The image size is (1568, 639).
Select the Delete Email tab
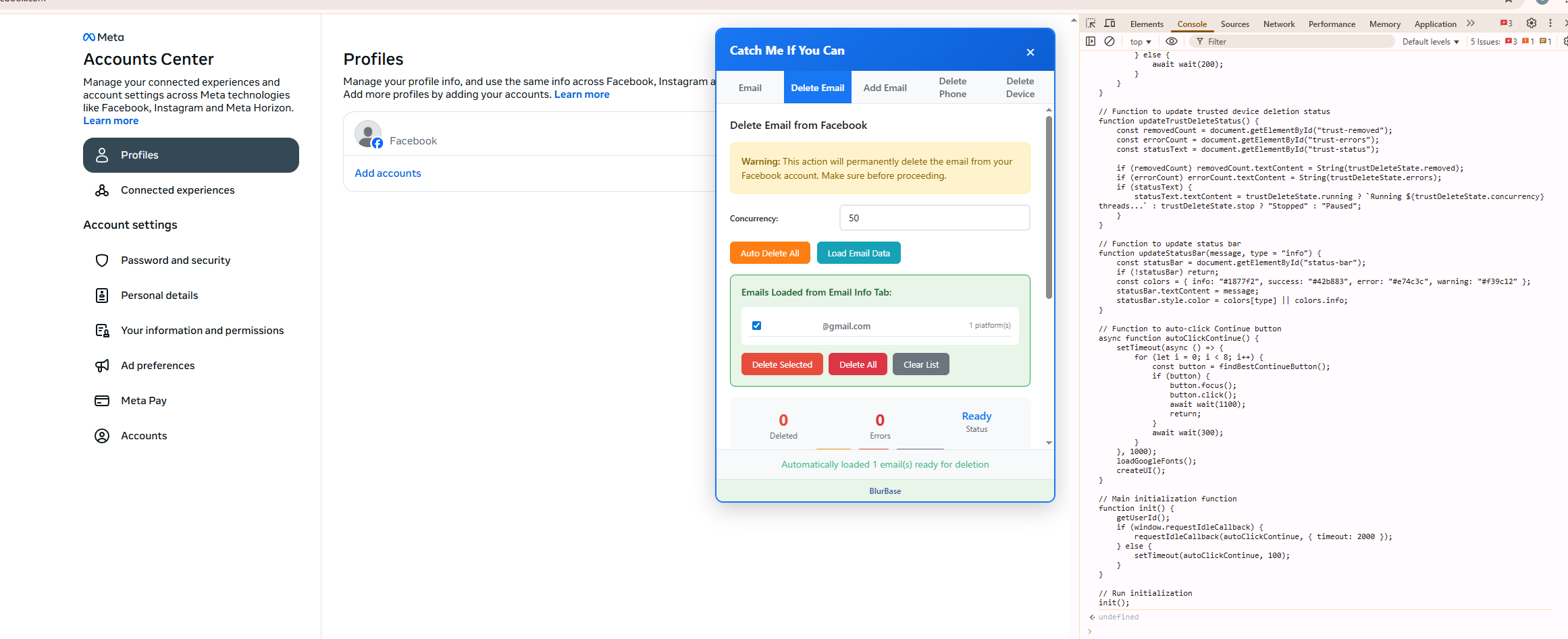[818, 88]
